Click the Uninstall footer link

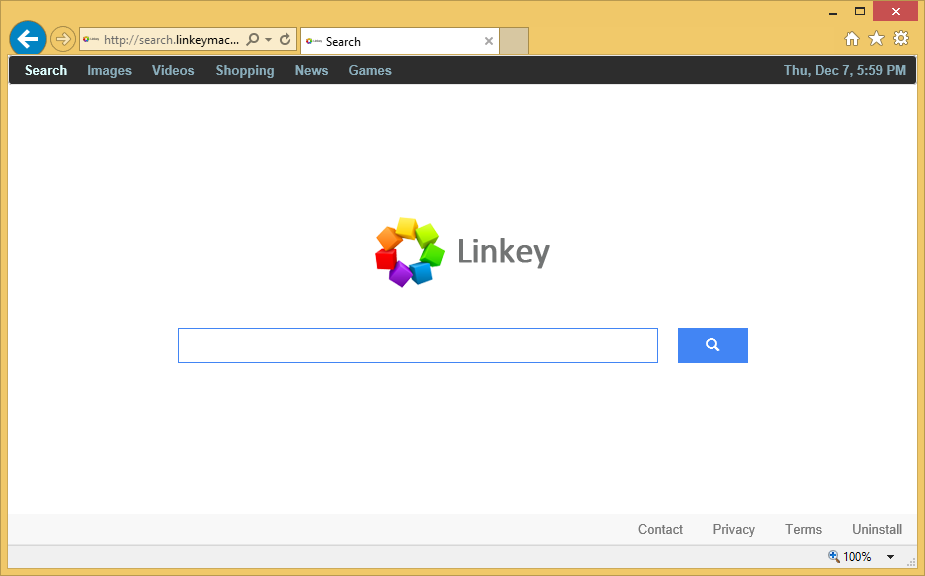pyautogui.click(x=877, y=530)
